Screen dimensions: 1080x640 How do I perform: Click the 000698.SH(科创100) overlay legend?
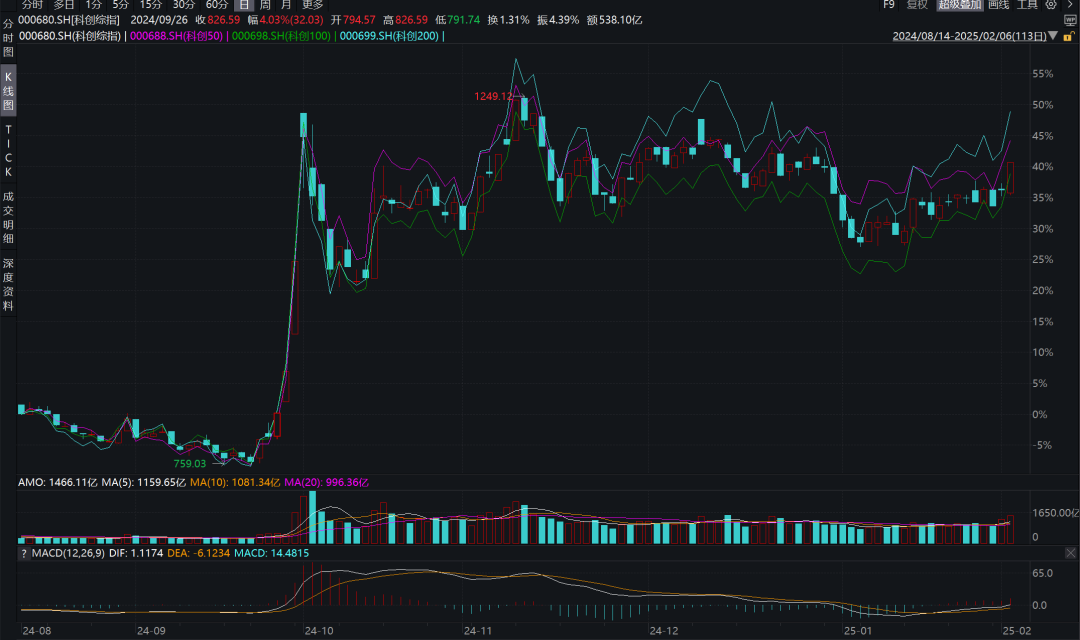[281, 36]
